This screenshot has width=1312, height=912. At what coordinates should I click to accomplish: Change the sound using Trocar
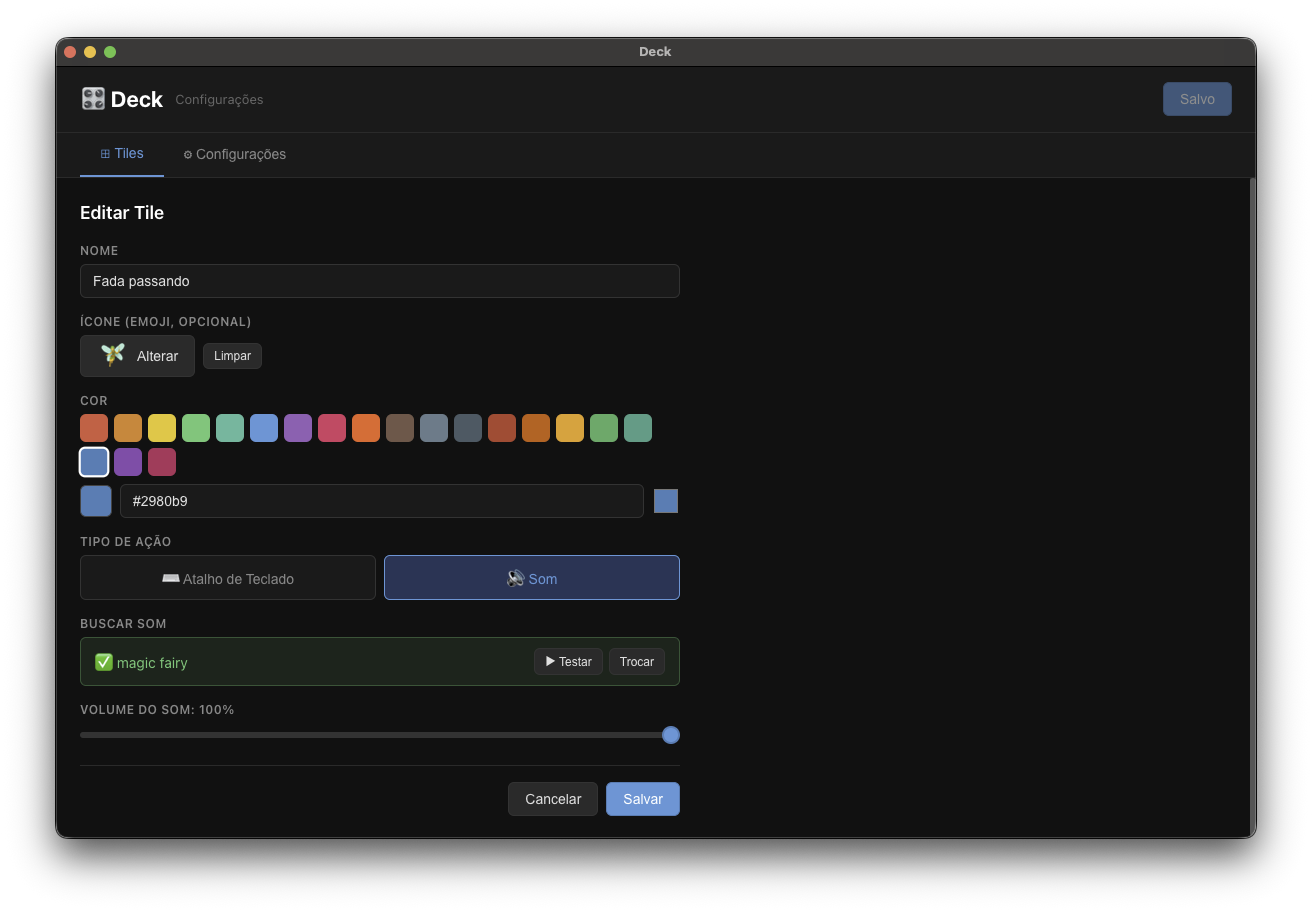tap(637, 662)
